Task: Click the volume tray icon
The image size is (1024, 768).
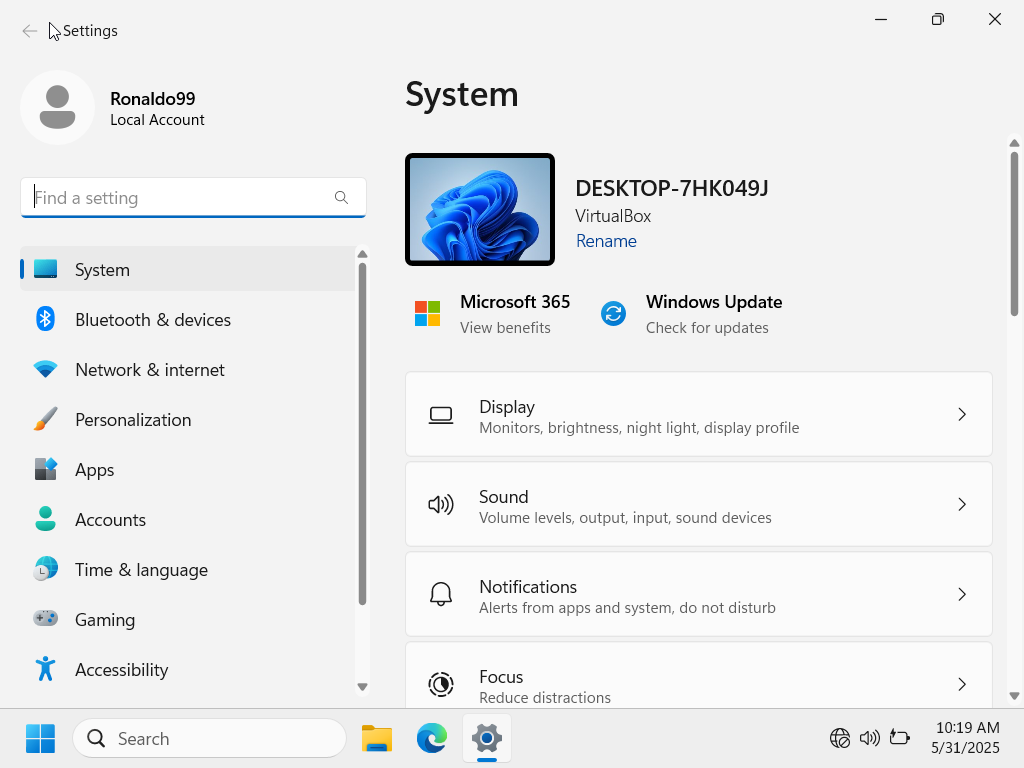Action: pos(869,739)
